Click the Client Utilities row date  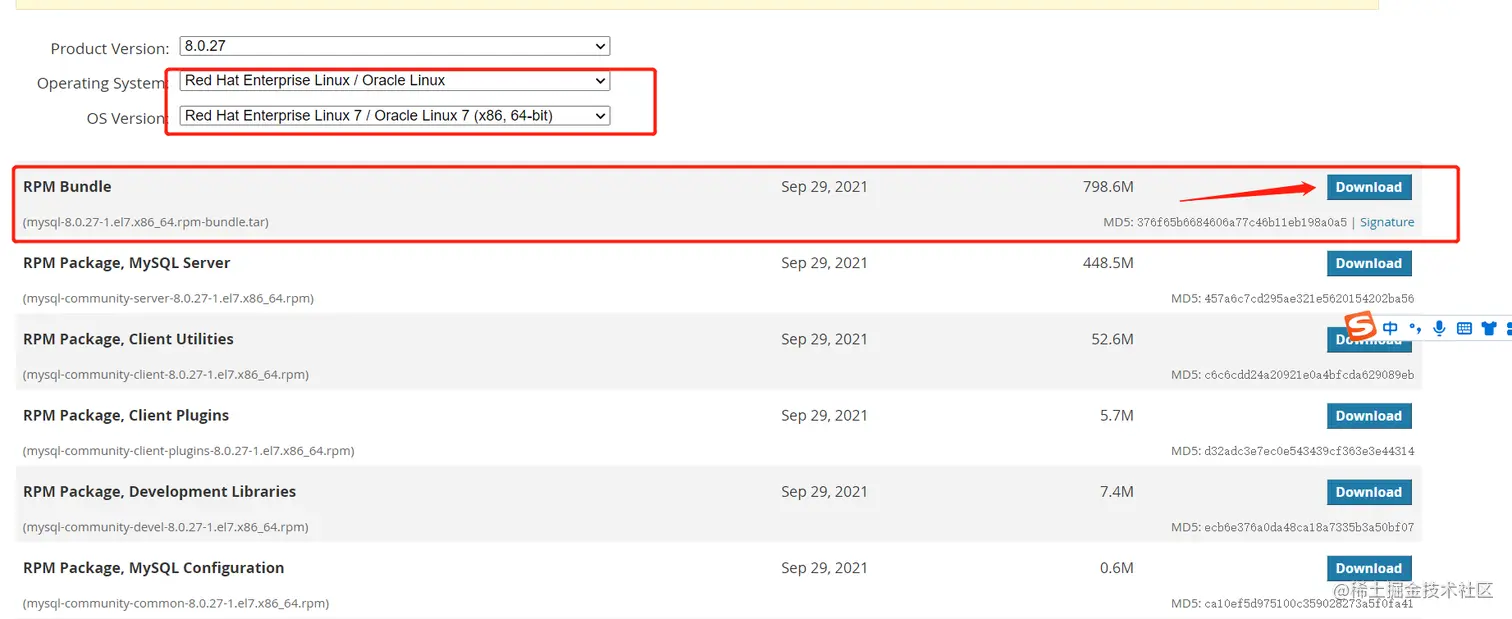(x=824, y=339)
